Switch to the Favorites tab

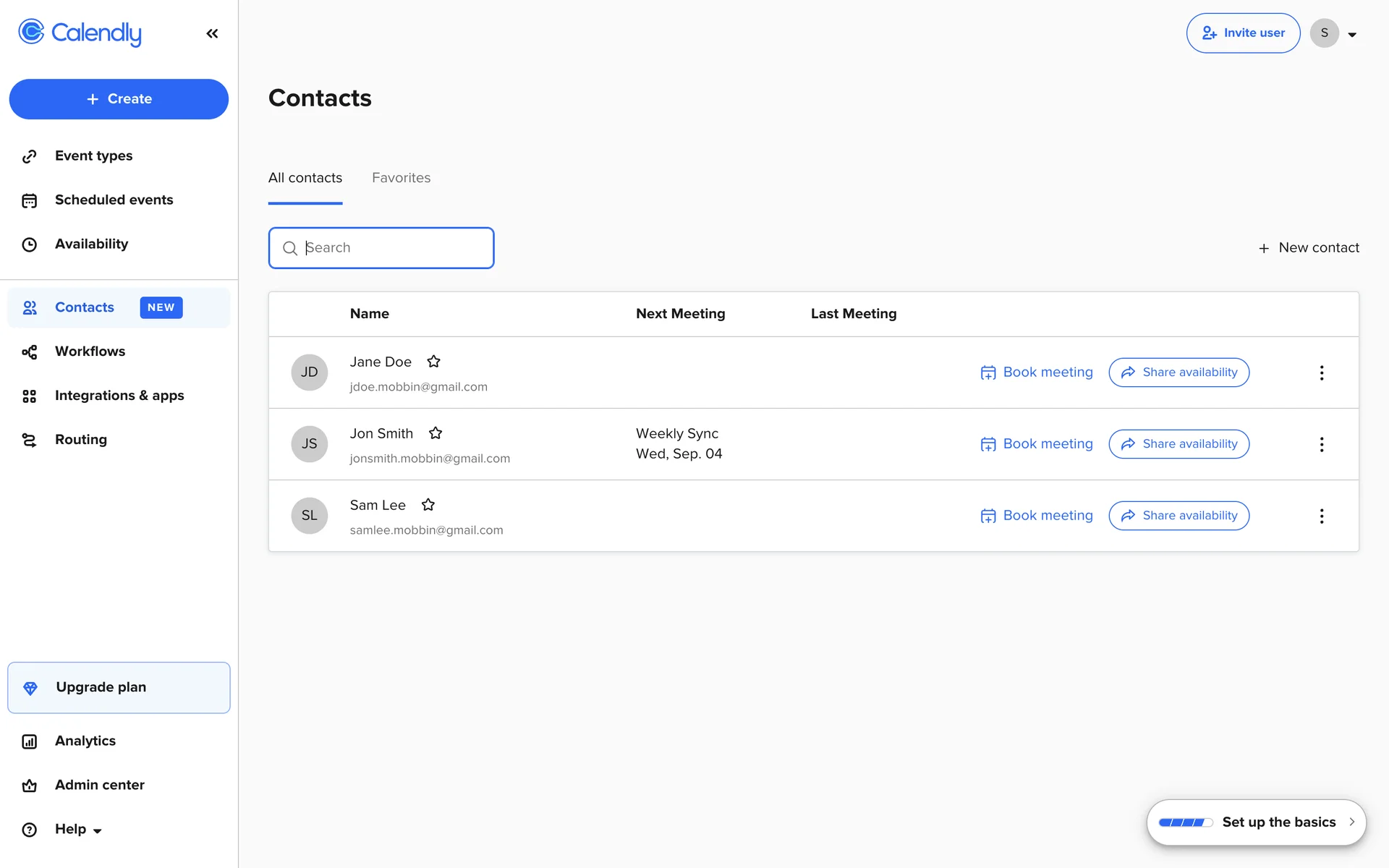tap(401, 178)
